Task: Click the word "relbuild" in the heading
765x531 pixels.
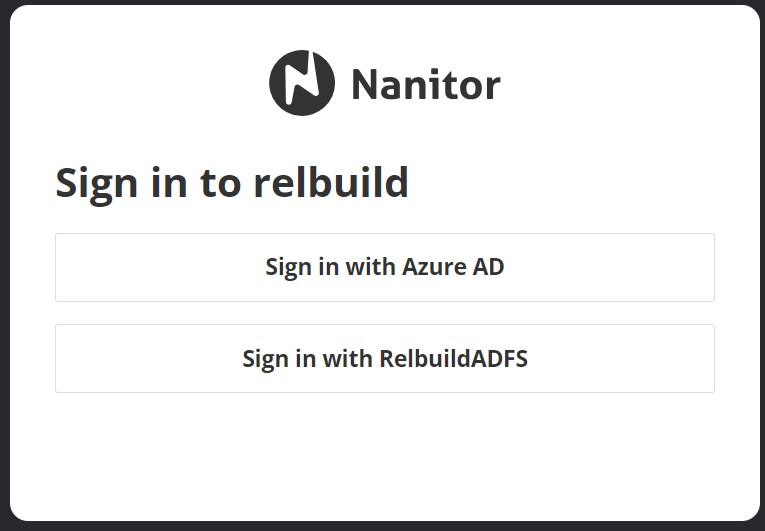Action: point(331,183)
